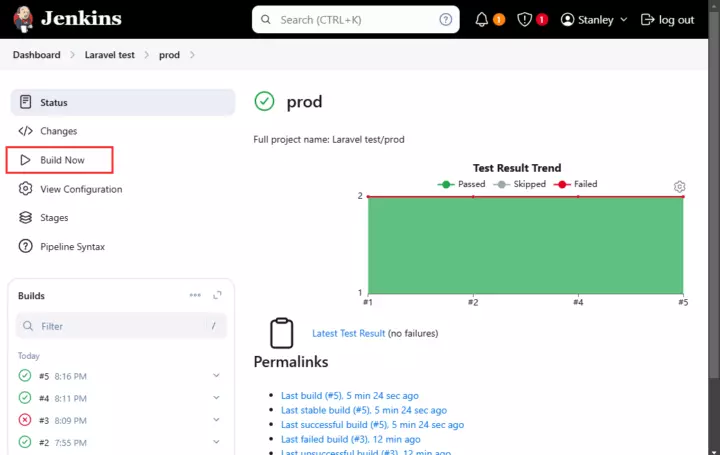Expand the dropdown chevron for build #5
Image resolution: width=720 pixels, height=455 pixels.
pos(216,376)
